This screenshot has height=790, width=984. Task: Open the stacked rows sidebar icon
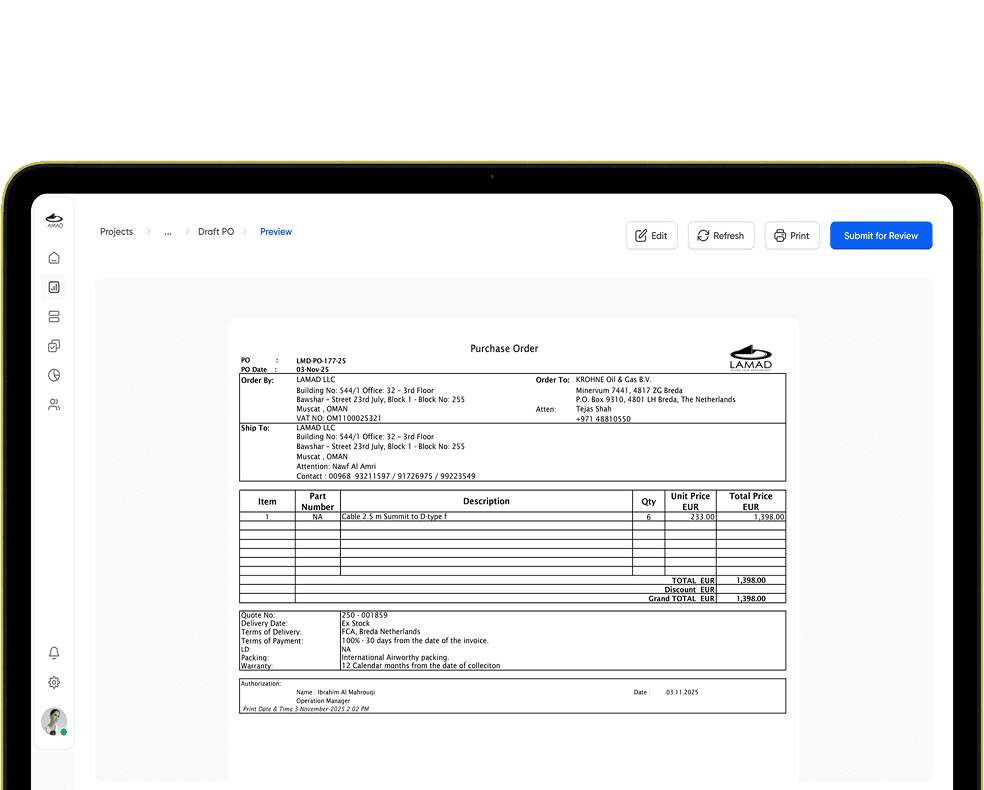(54, 317)
